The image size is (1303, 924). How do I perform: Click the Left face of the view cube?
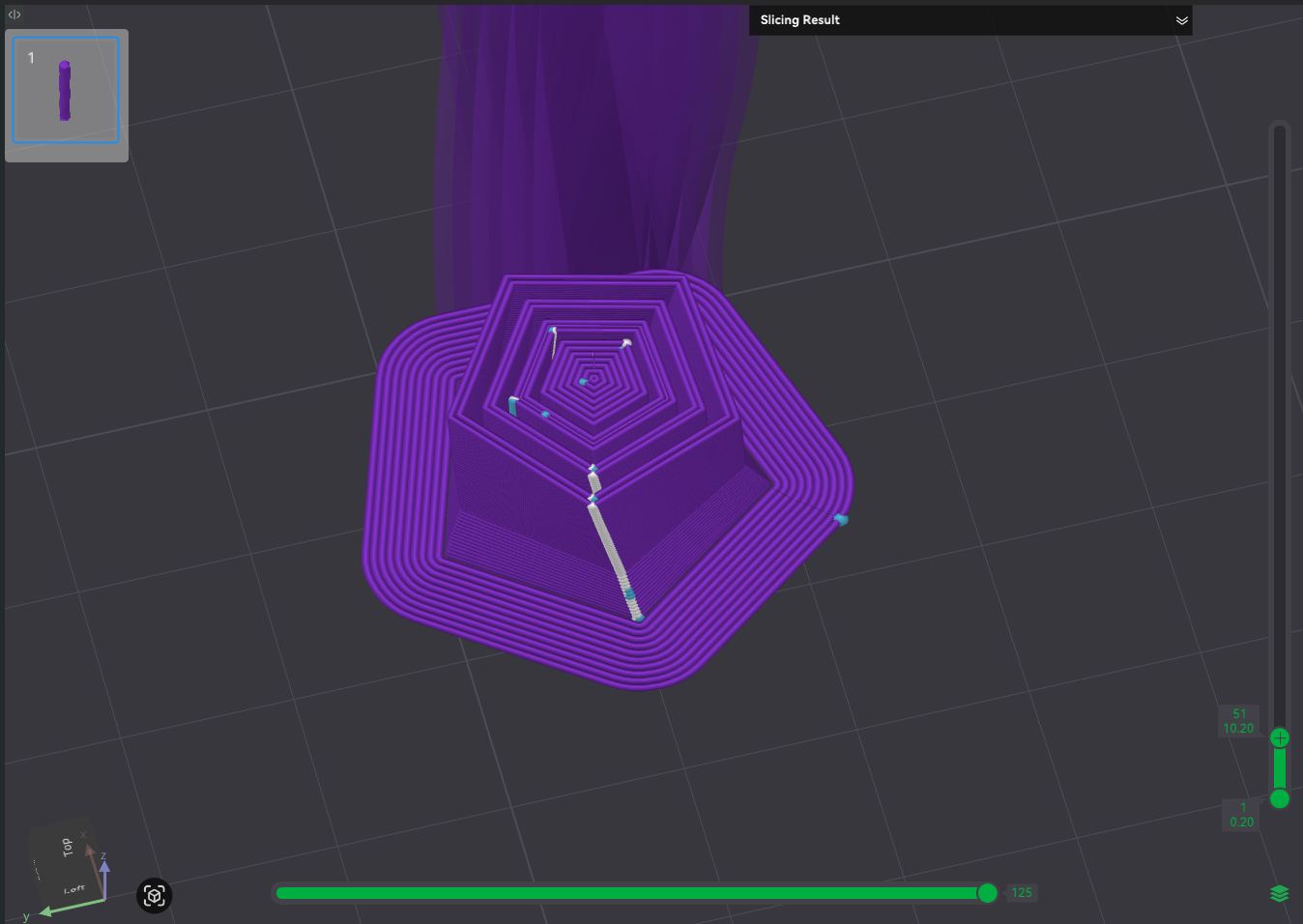tap(73, 889)
